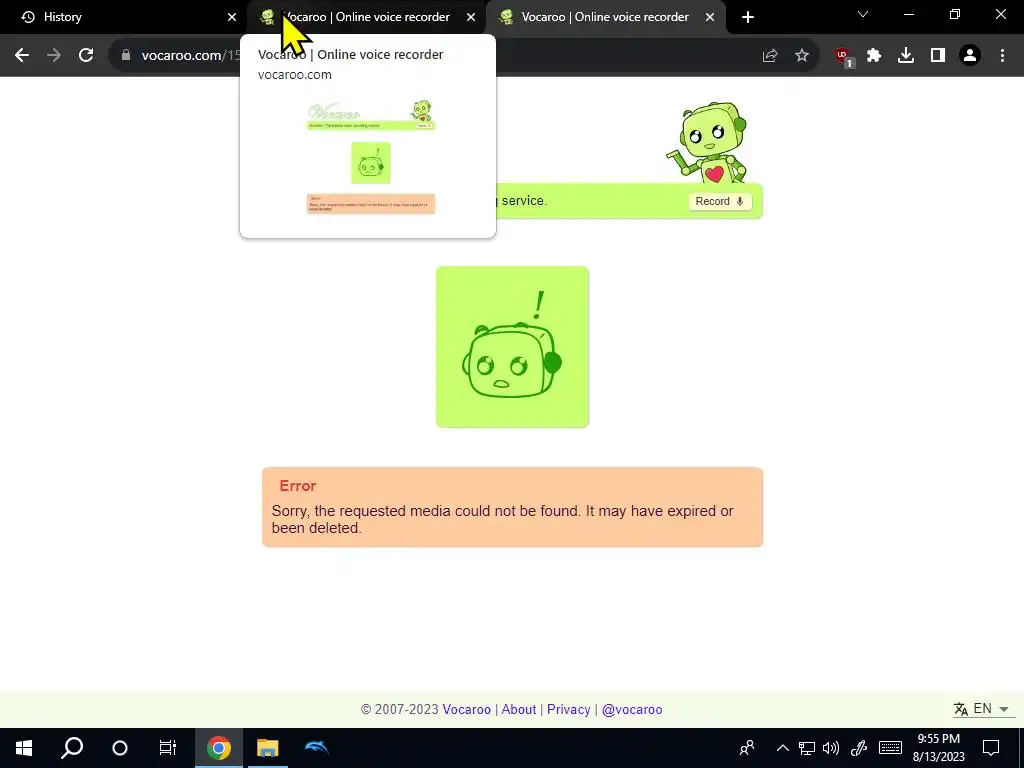Open the People icon in system tray
This screenshot has width=1024, height=768.
747,748
